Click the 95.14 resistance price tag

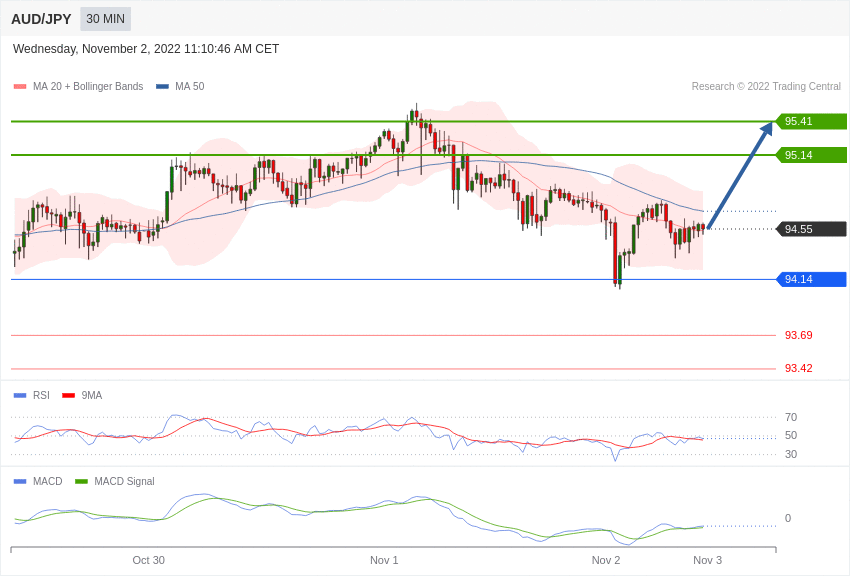812,155
